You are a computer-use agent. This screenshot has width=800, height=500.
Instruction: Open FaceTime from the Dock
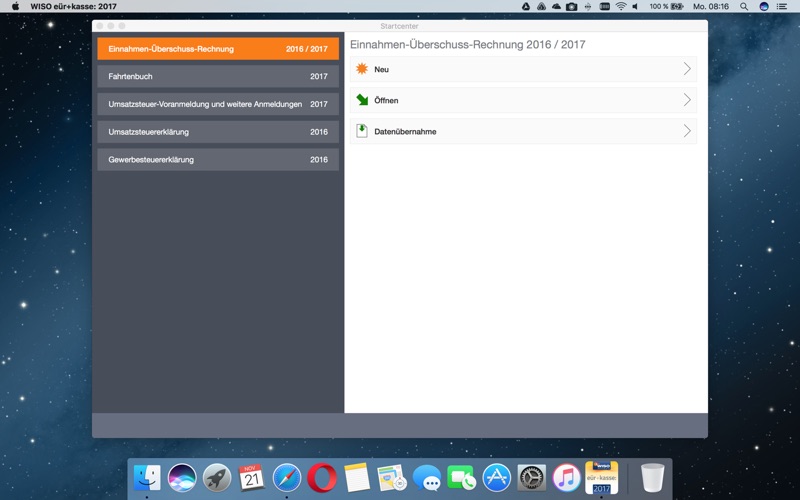462,478
